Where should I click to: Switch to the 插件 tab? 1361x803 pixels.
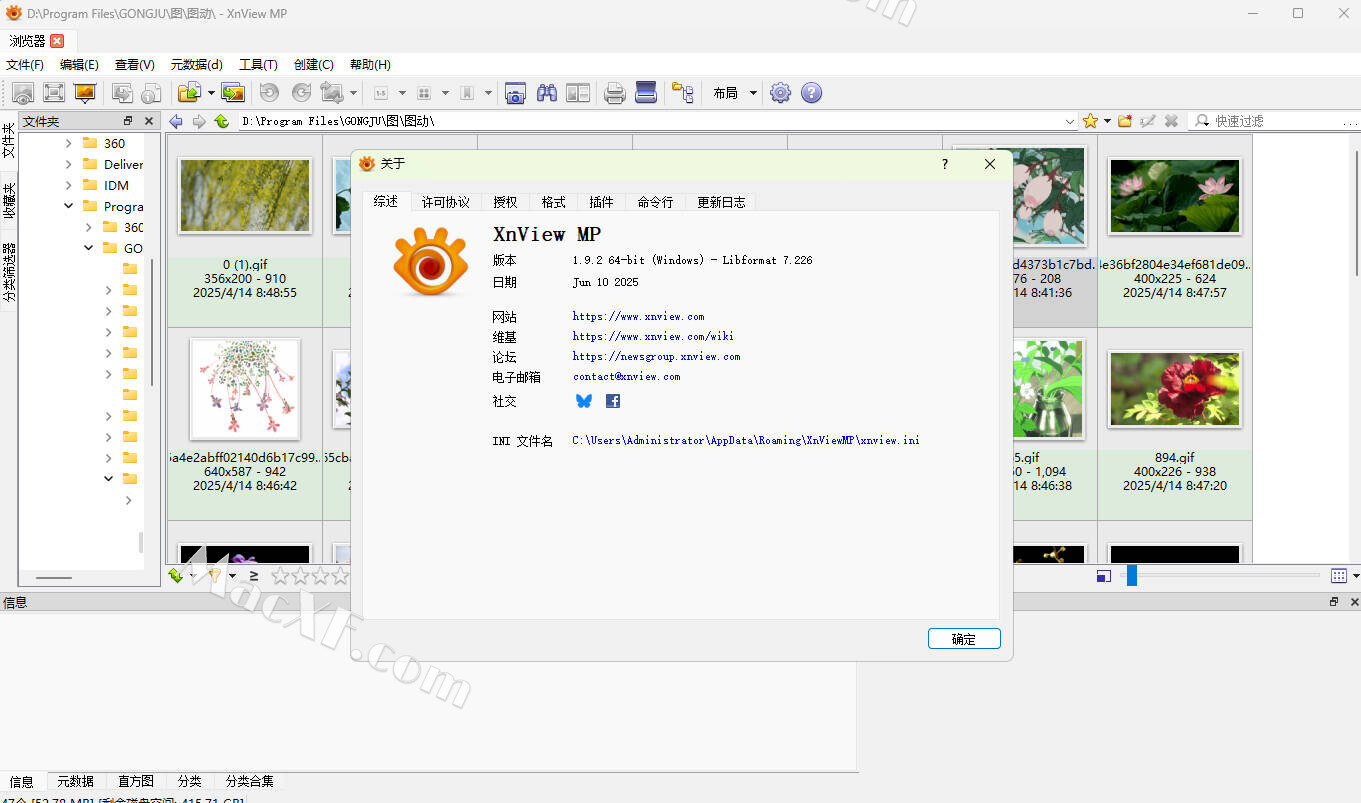coord(601,202)
